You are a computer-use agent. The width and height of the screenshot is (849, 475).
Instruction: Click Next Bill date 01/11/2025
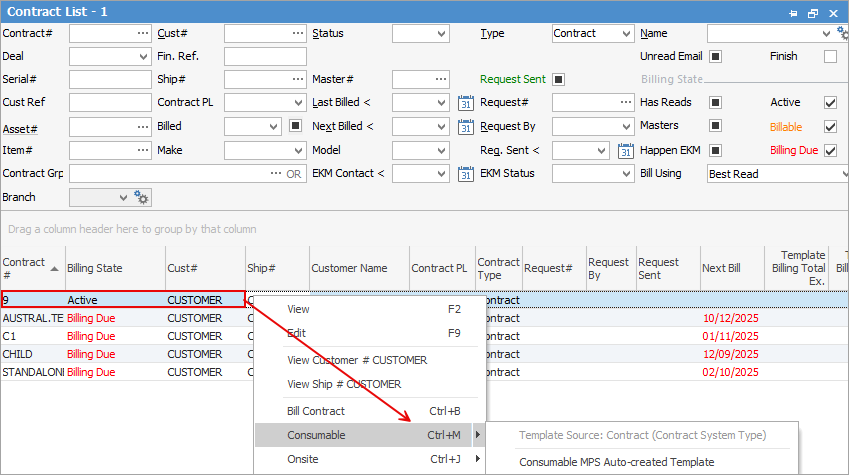tap(730, 336)
